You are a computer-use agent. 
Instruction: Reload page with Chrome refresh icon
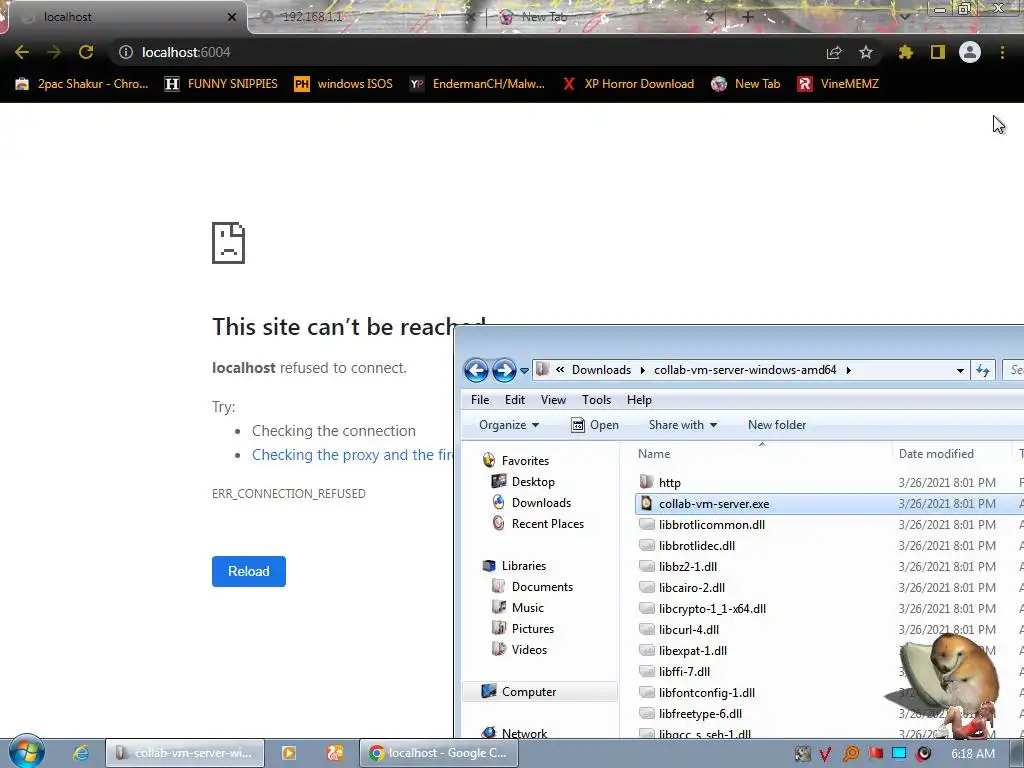pos(86,52)
